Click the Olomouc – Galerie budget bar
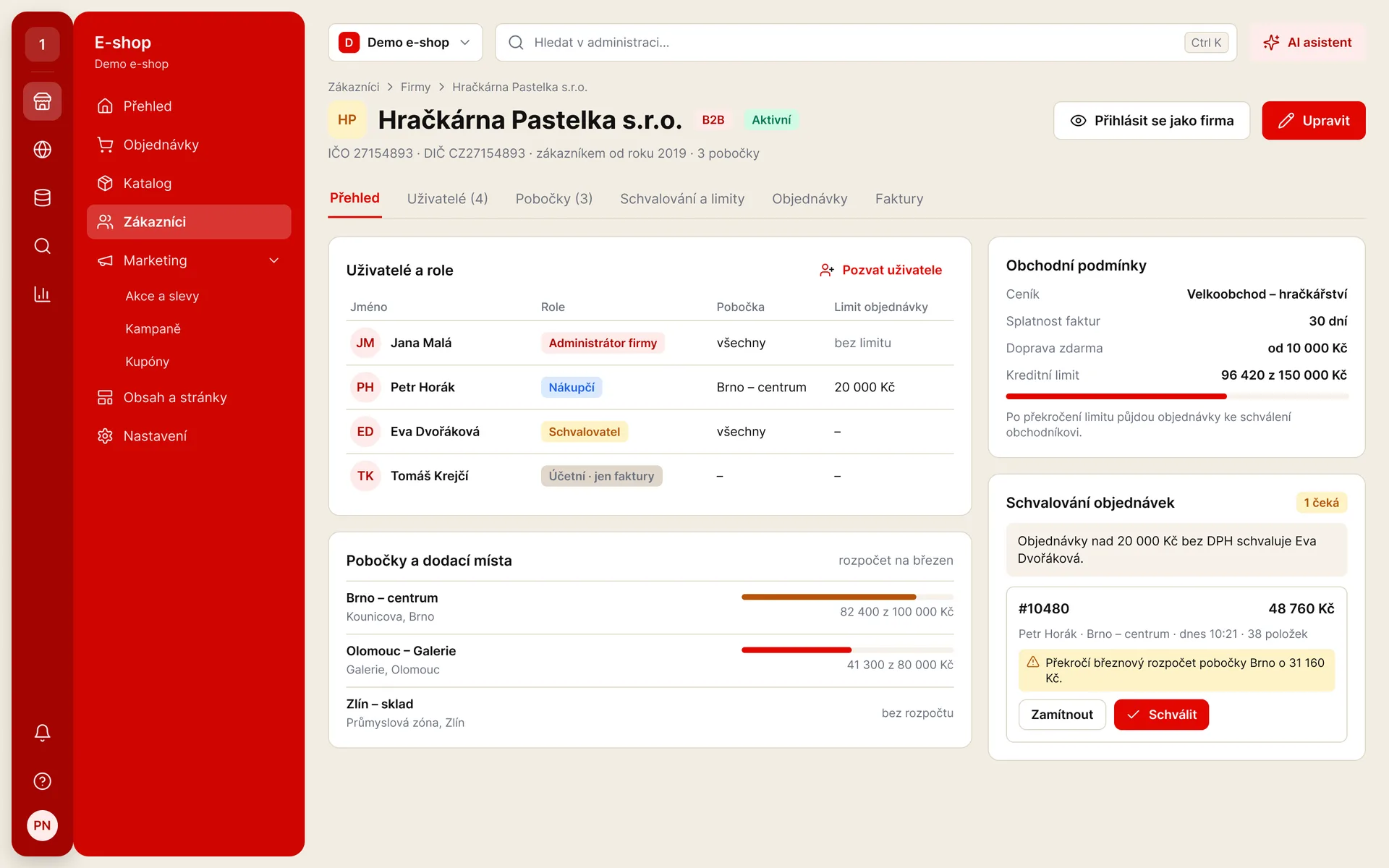 (x=847, y=650)
